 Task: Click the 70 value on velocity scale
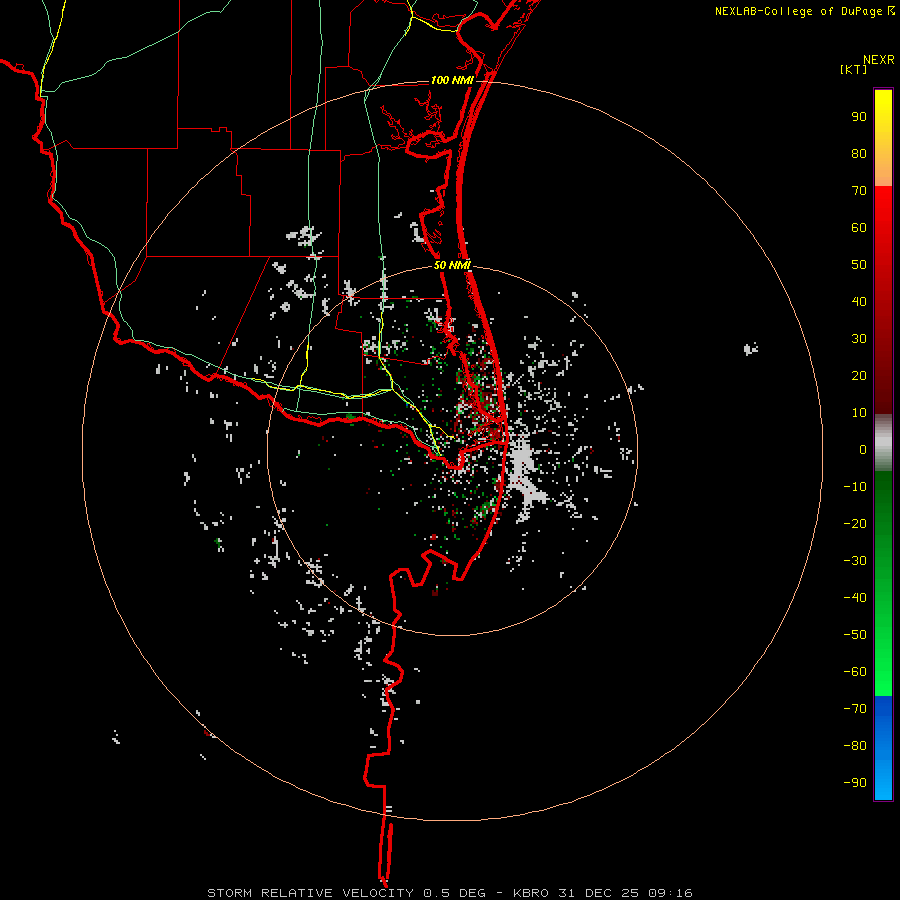(859, 191)
